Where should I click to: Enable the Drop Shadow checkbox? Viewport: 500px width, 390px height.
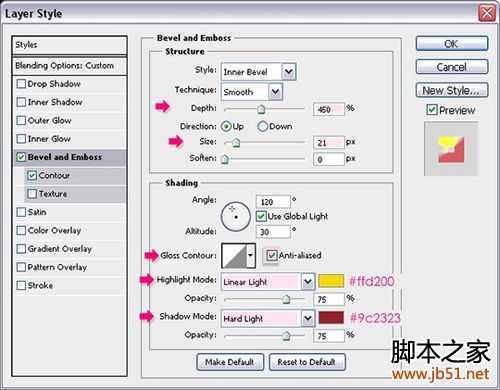coord(21,84)
